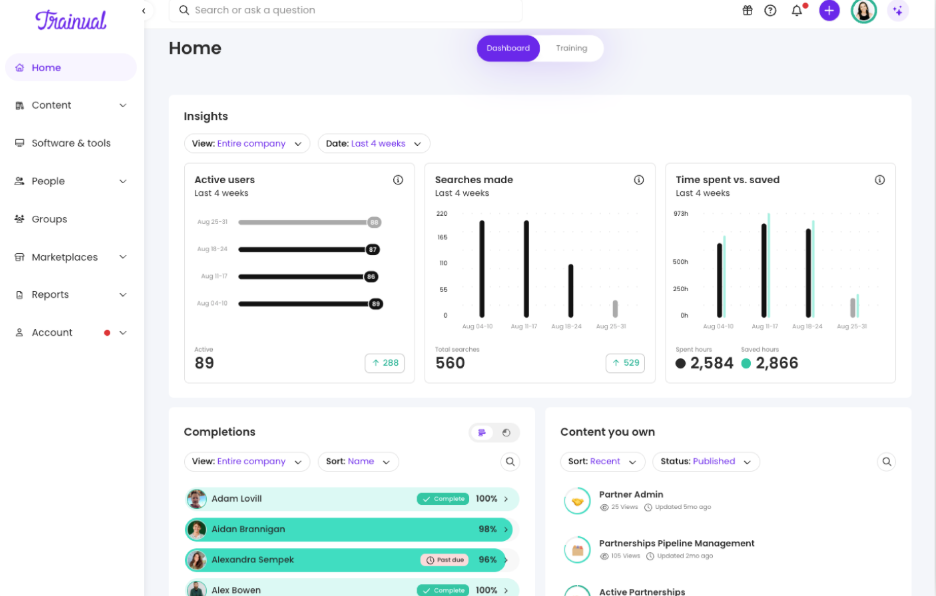Click the search magnifier in the Completions panel
The height and width of the screenshot is (596, 936).
coord(510,461)
